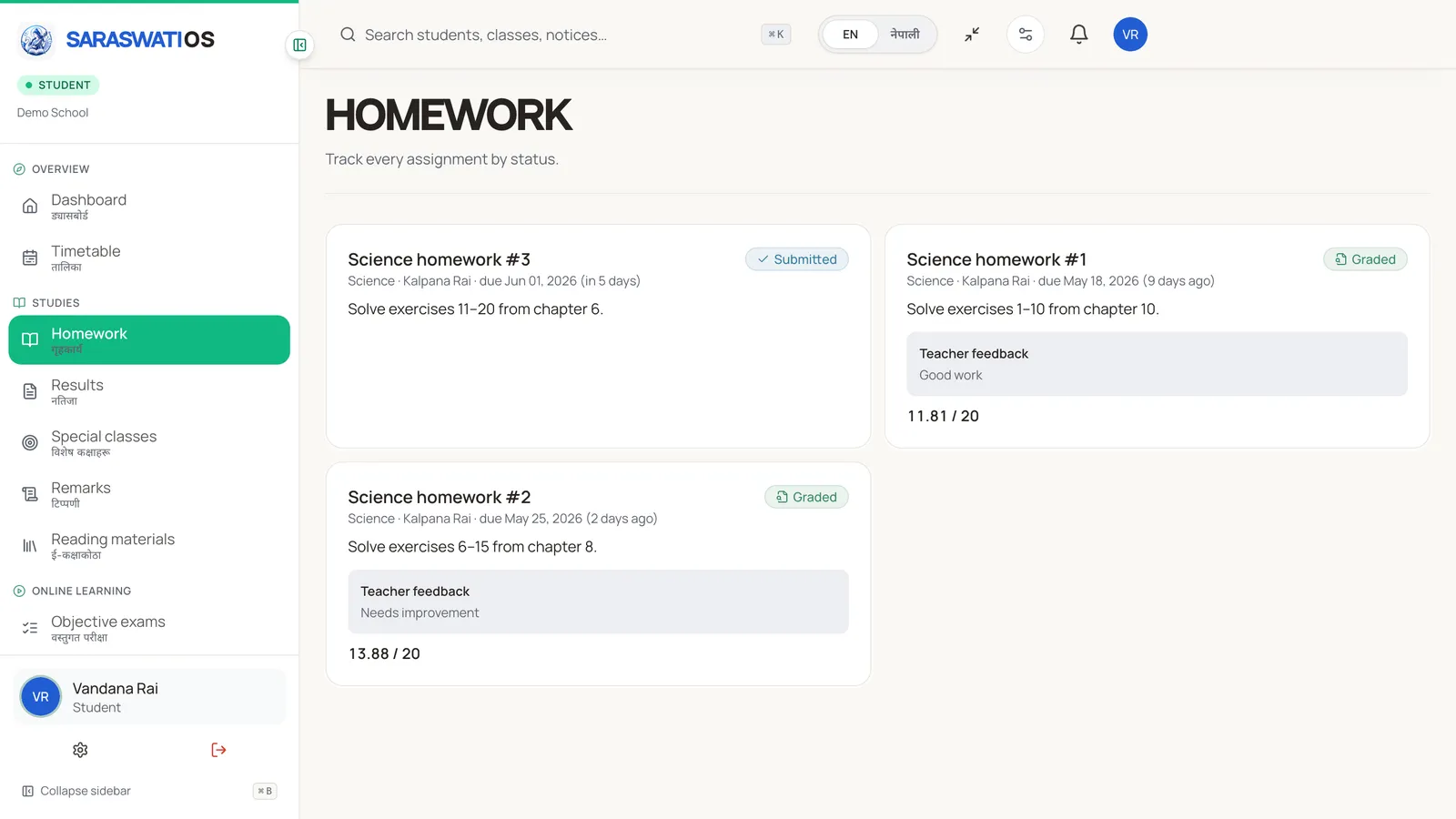Click the ⌘B shortcut hint
The width and height of the screenshot is (1456, 819).
point(265,791)
